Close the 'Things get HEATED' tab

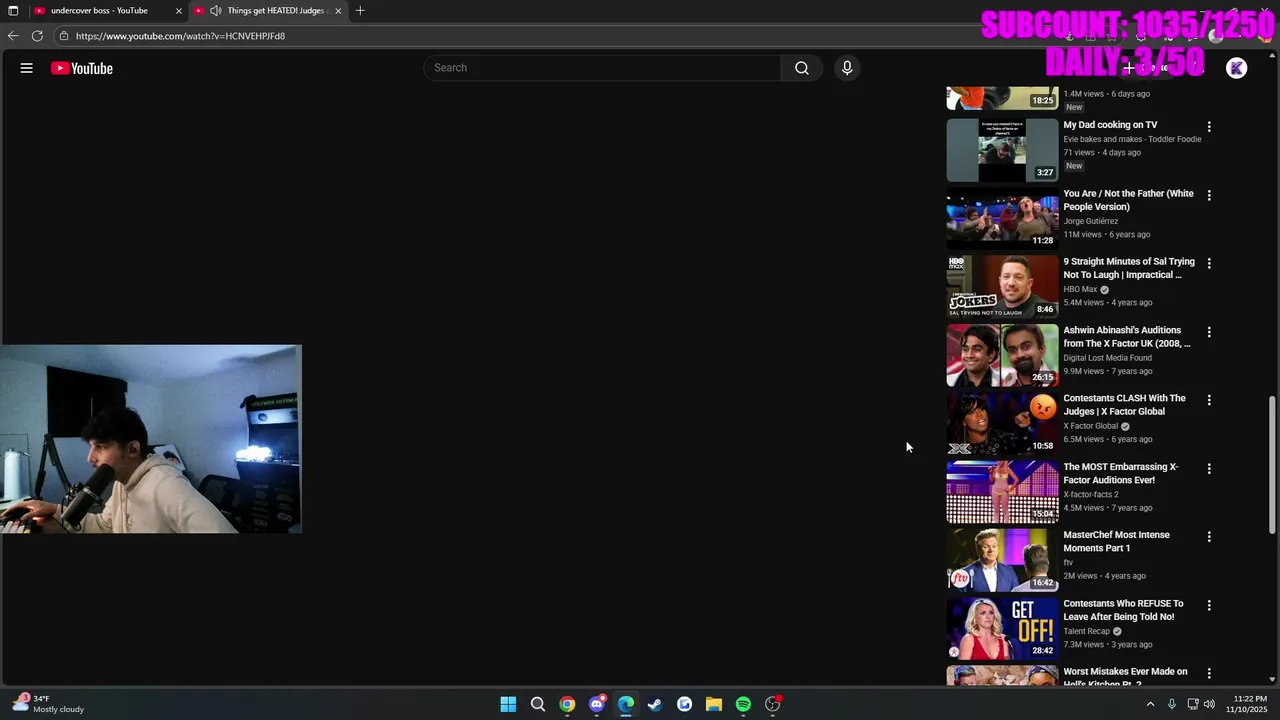point(338,11)
